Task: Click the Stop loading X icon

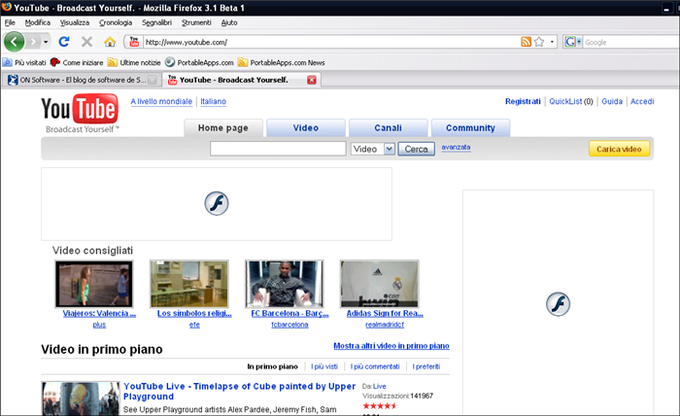Action: (87, 42)
